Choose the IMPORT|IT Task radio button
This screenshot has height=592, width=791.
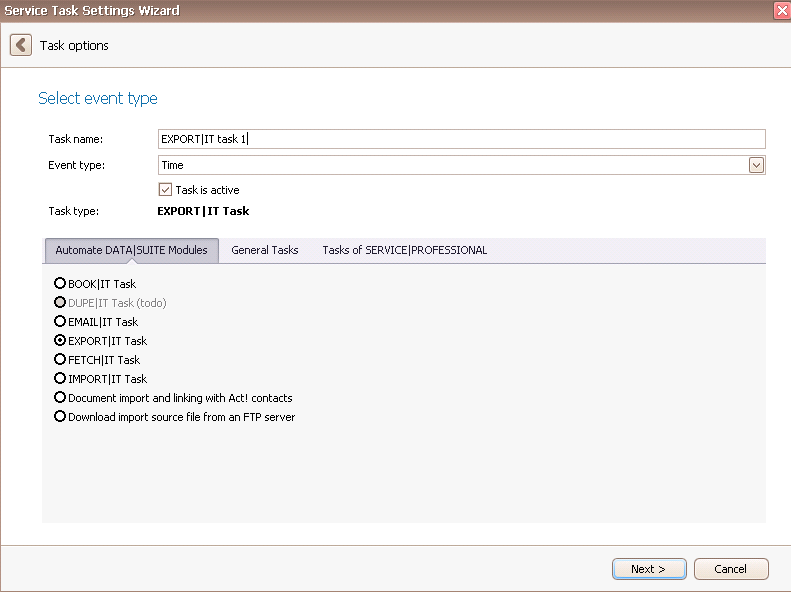click(60, 378)
